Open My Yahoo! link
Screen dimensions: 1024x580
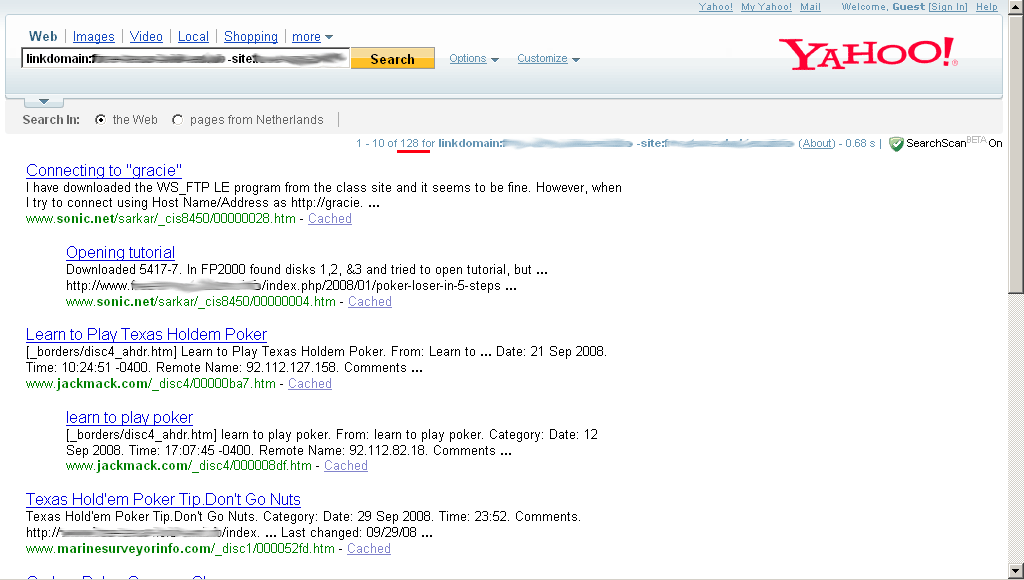click(x=766, y=7)
